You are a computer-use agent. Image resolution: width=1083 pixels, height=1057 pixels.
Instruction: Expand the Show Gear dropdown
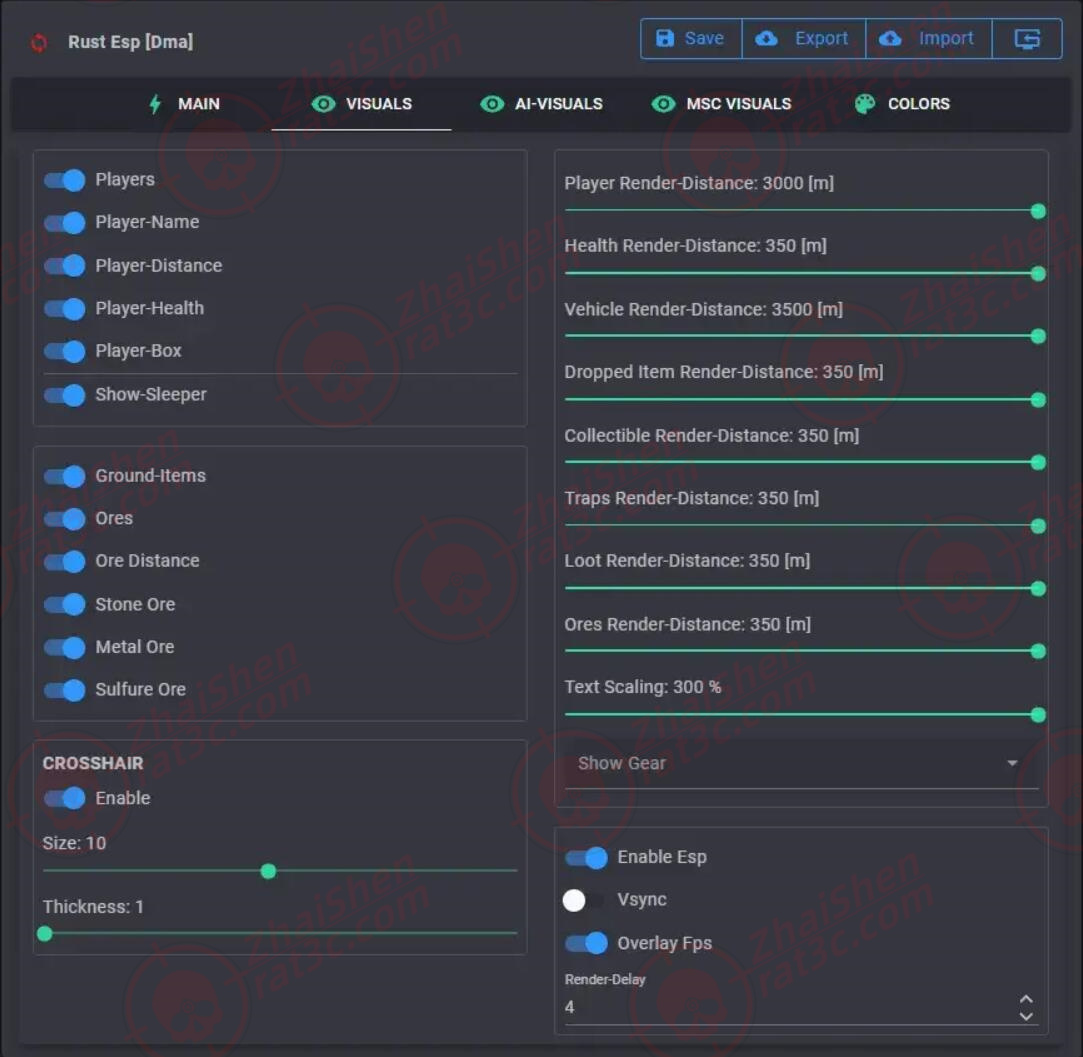[x=801, y=763]
